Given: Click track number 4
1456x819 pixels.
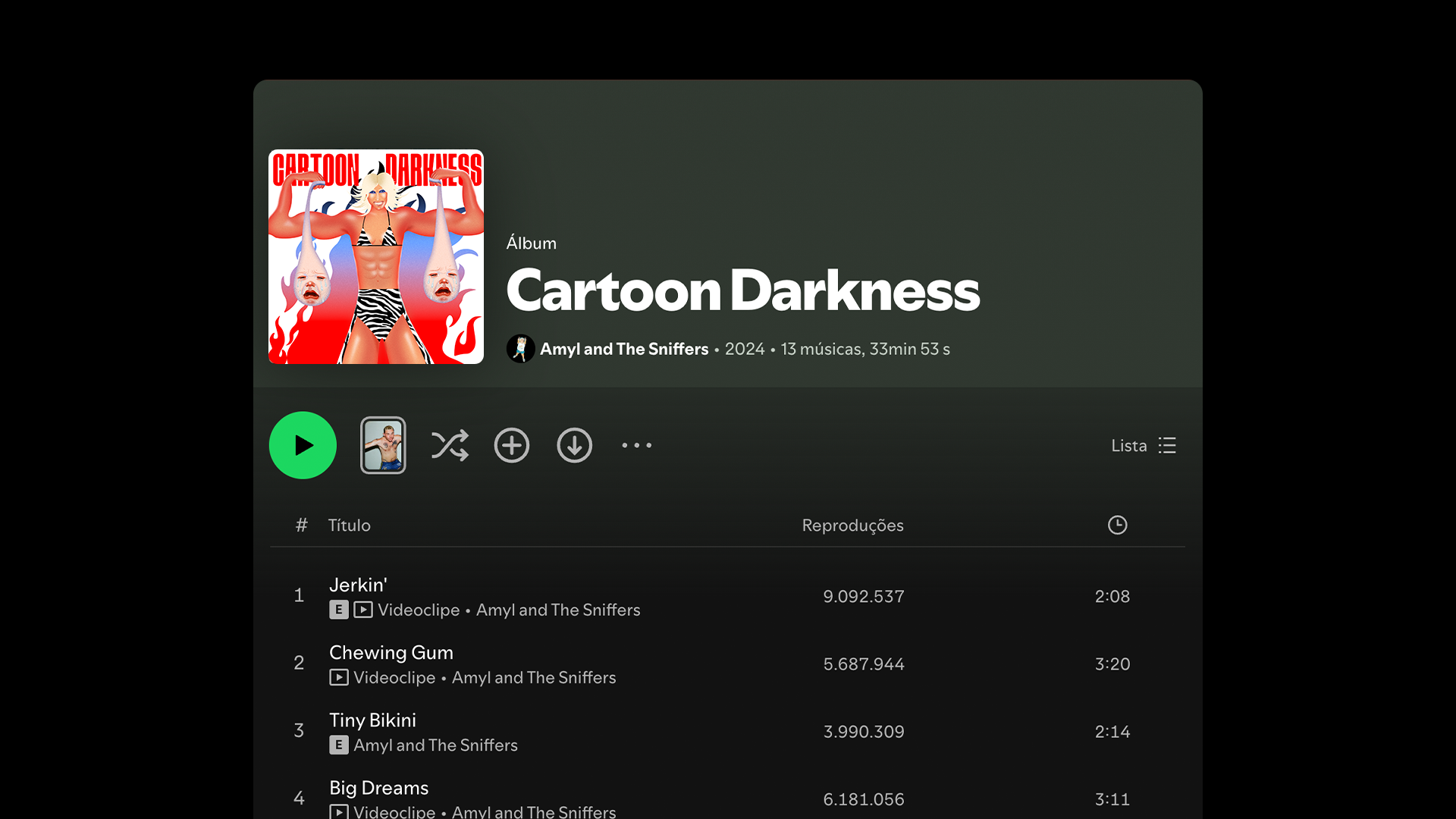Looking at the screenshot, I should point(299,798).
